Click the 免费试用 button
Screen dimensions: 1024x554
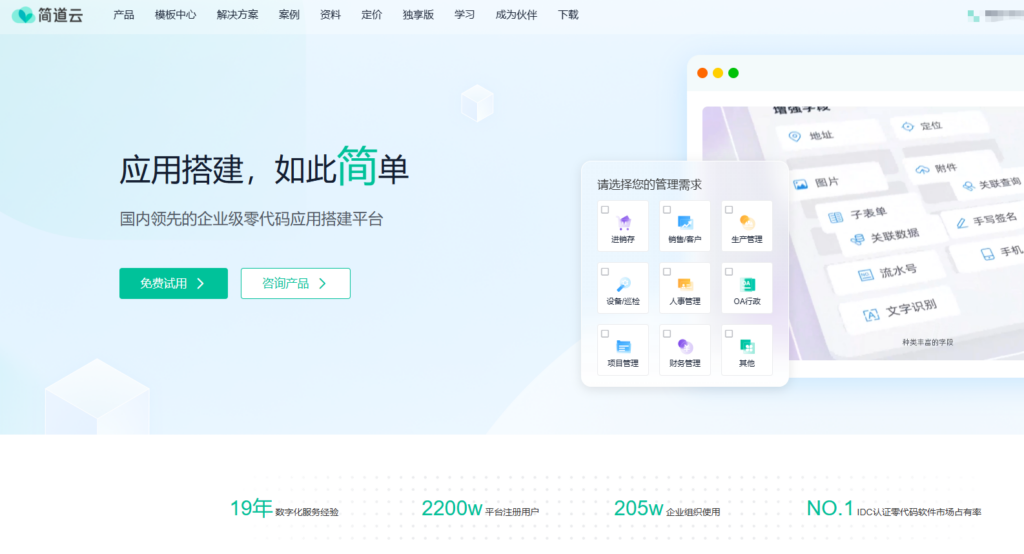pyautogui.click(x=174, y=284)
